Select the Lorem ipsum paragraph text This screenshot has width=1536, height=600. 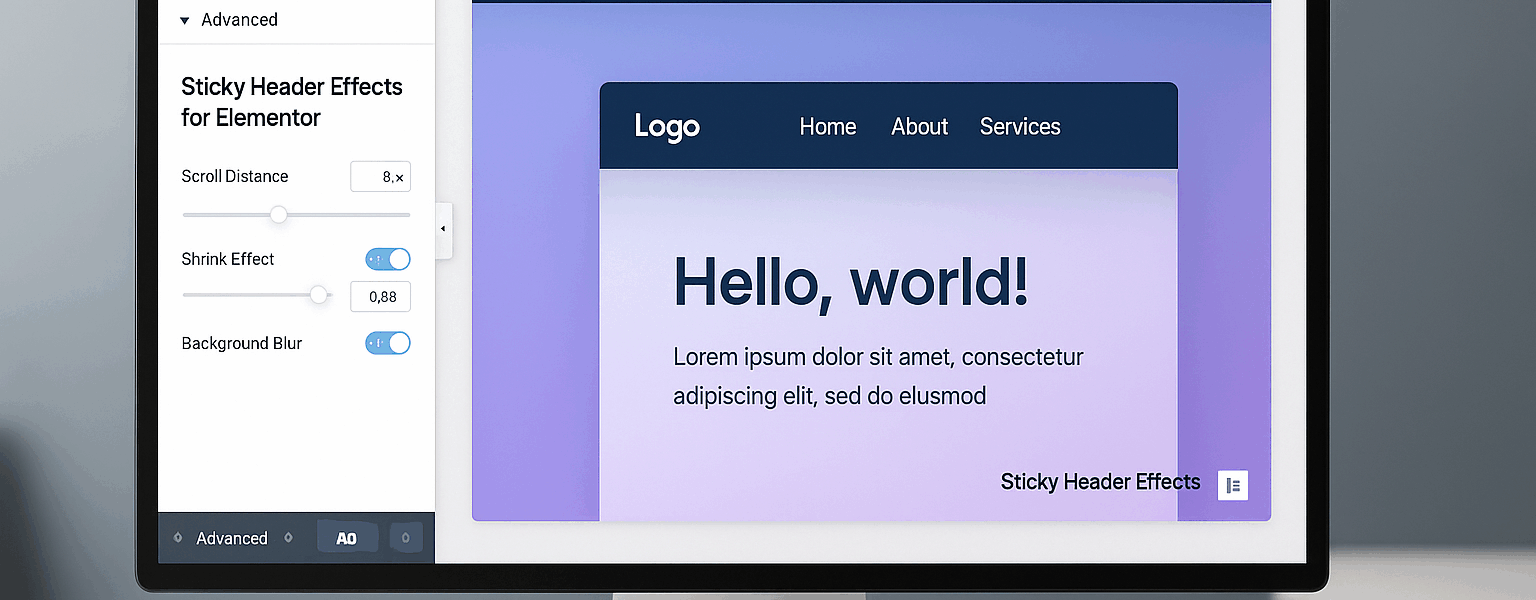coord(879,376)
